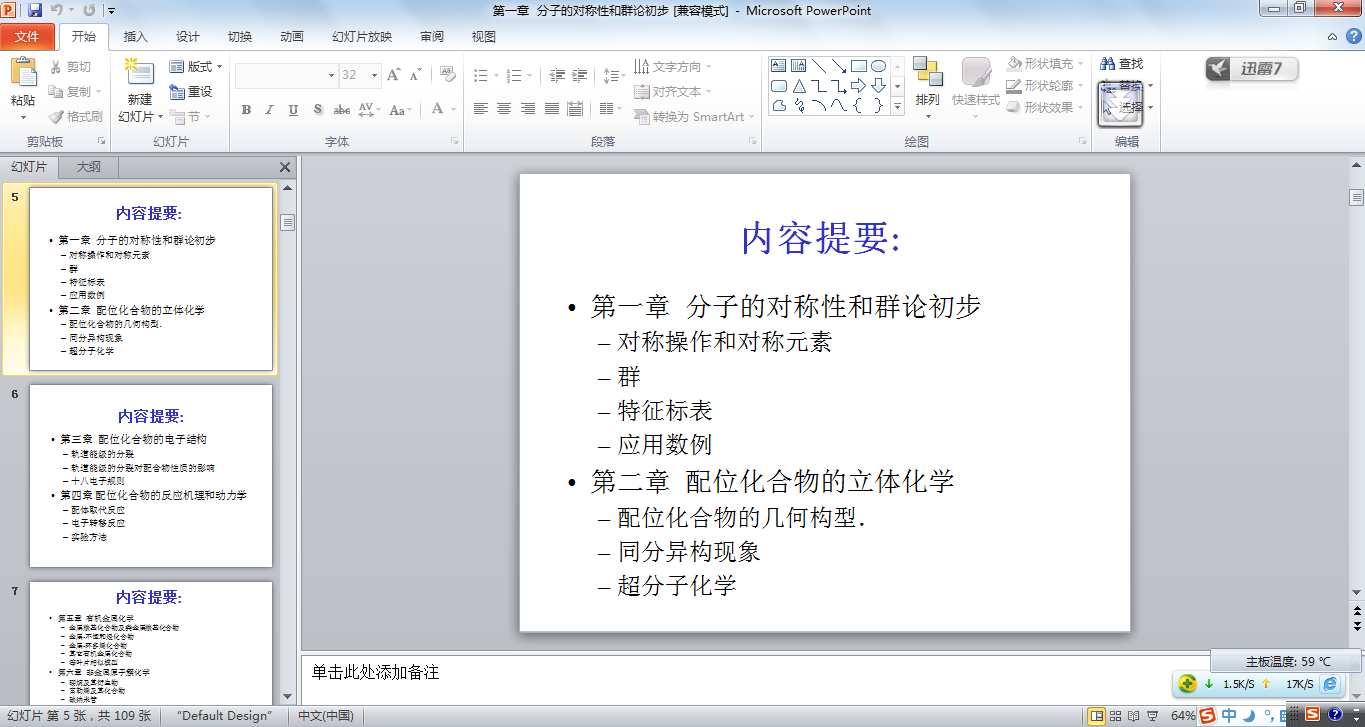The height and width of the screenshot is (727, 1365).
Task: Toggle Underline formatting
Action: [x=294, y=110]
